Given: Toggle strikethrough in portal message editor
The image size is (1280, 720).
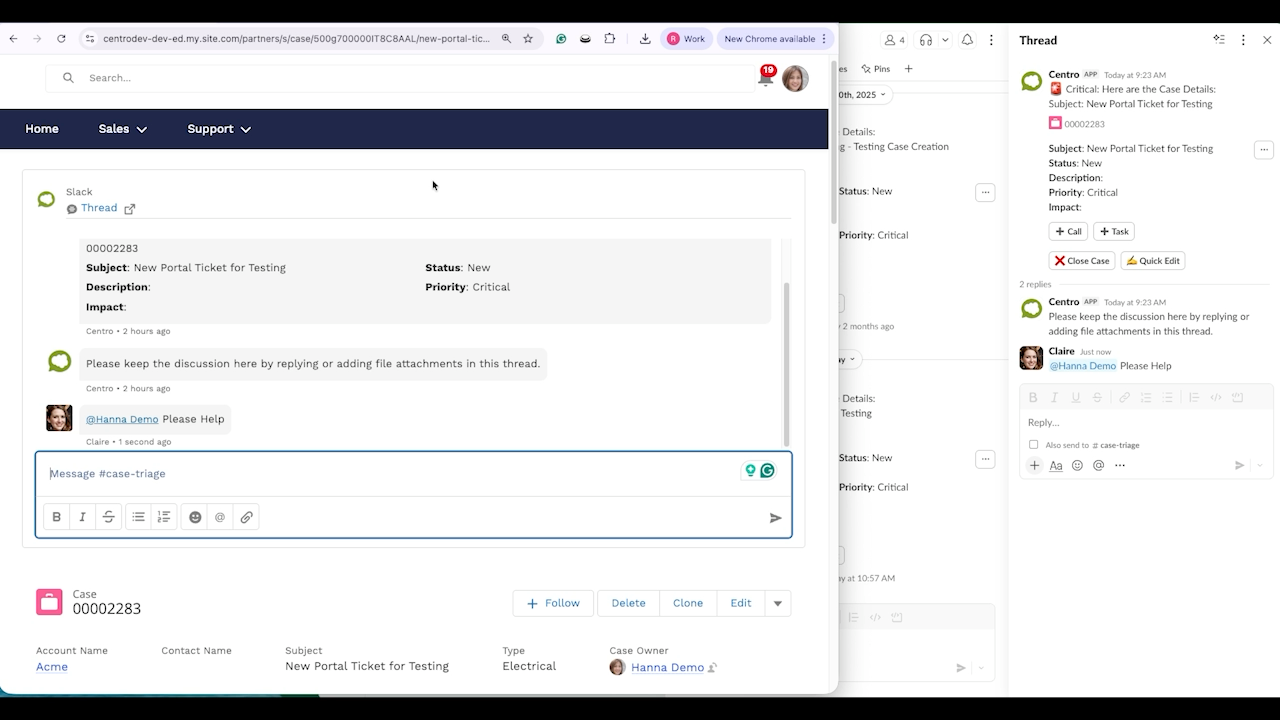Looking at the screenshot, I should coord(109,517).
